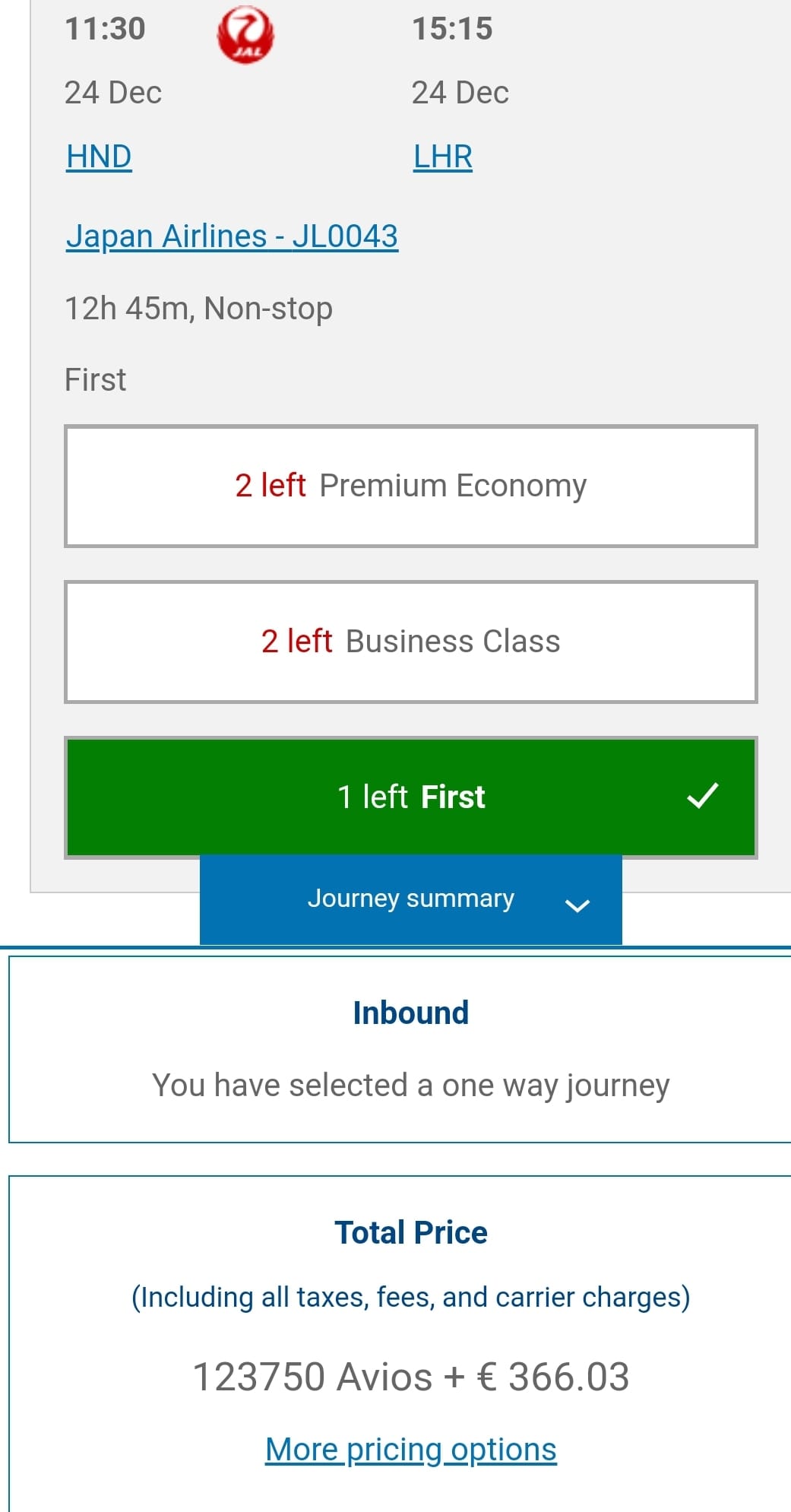
Task: Click the Inbound section heading
Action: 410,1013
